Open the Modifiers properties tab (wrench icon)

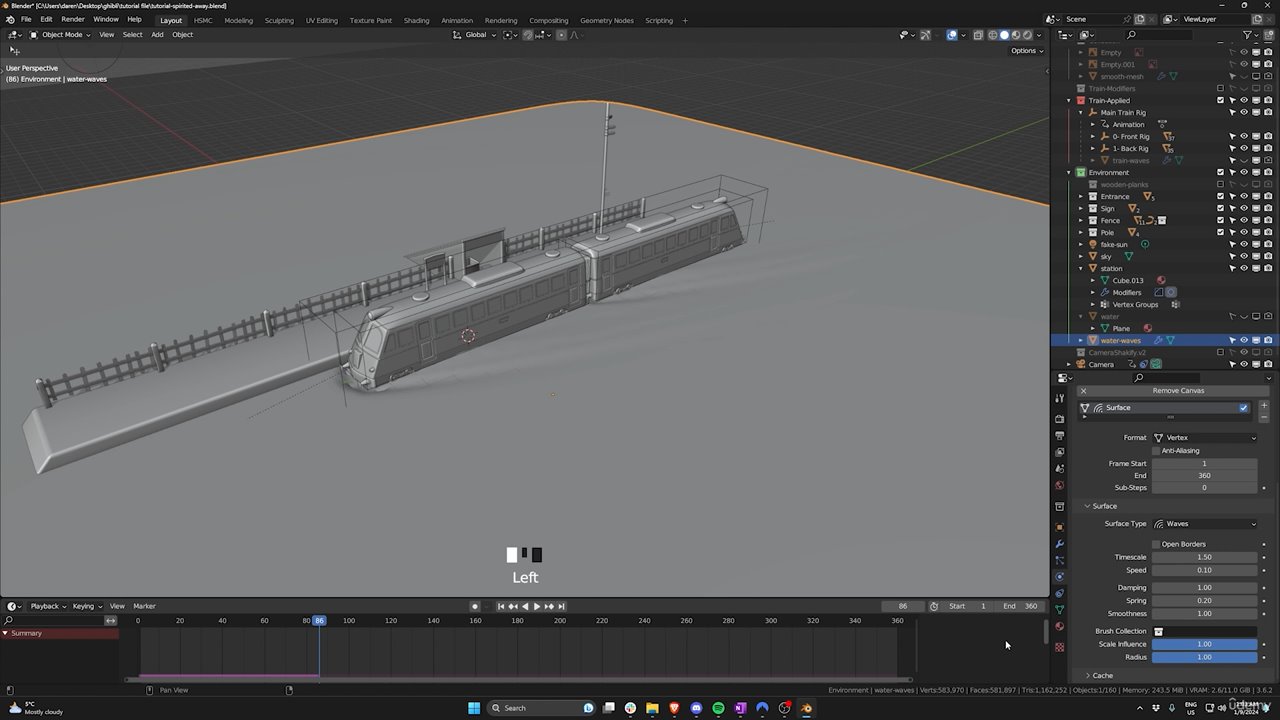(x=1060, y=544)
